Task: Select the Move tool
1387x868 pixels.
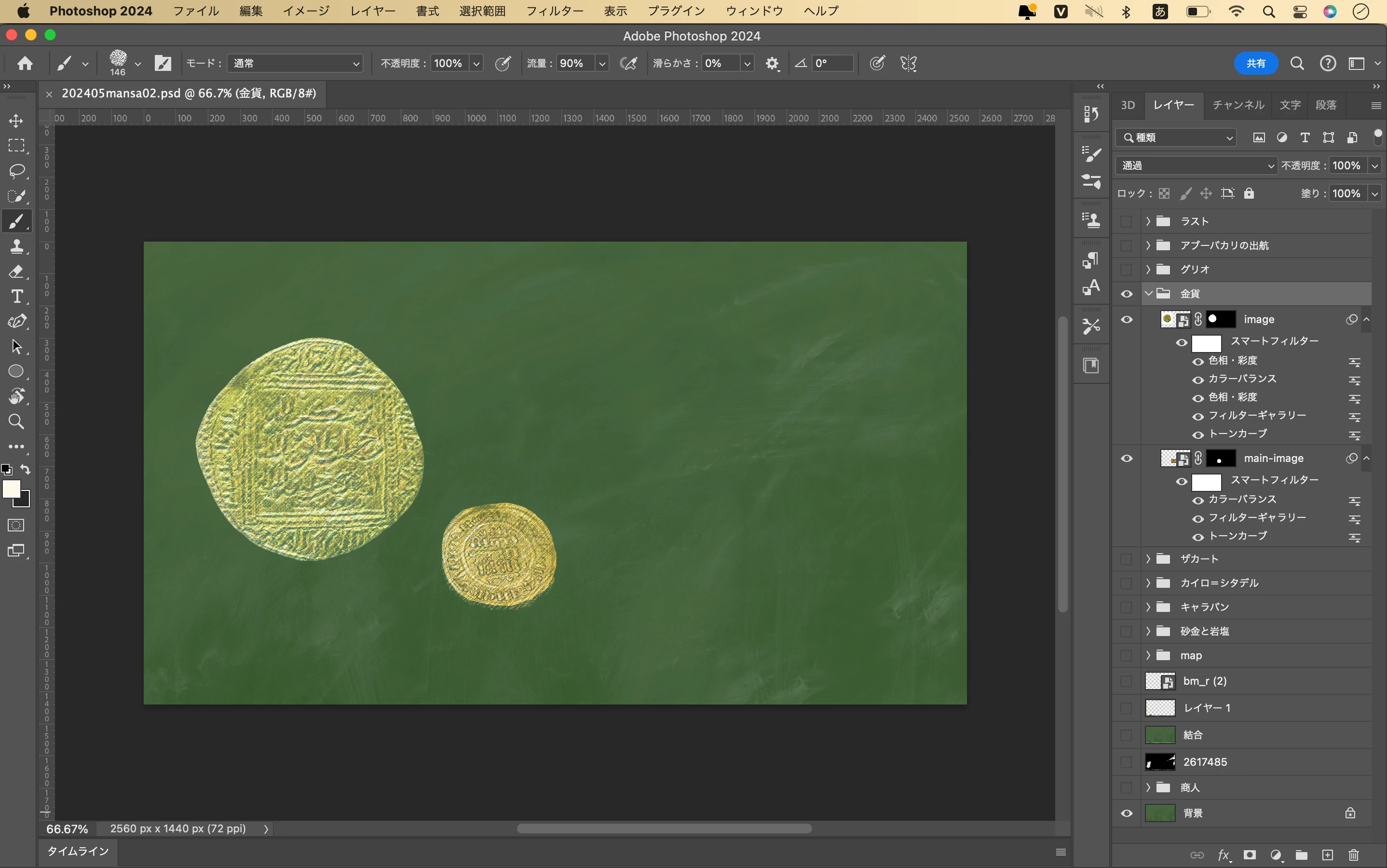Action: 16,121
